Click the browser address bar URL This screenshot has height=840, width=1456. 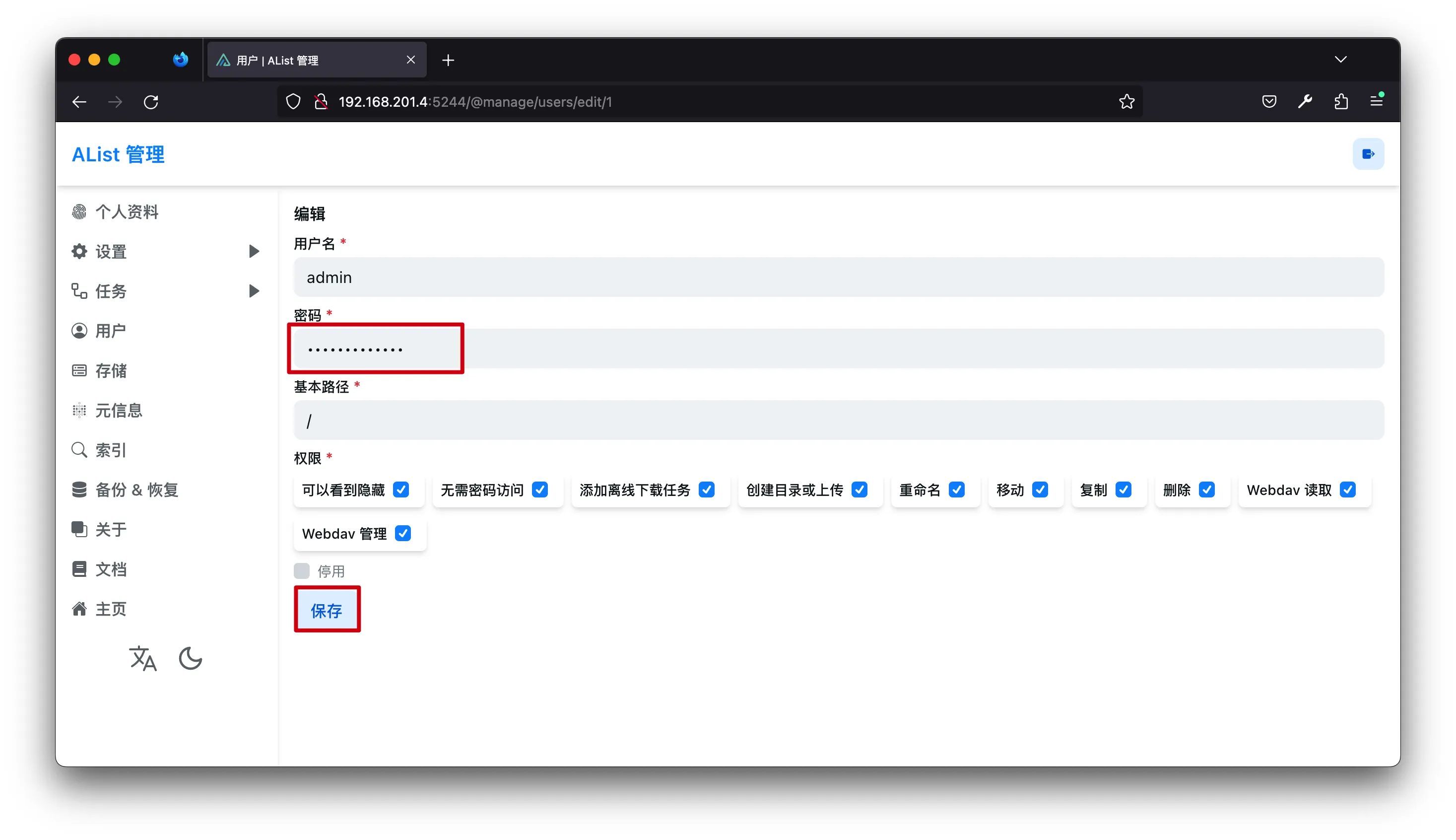pos(475,102)
